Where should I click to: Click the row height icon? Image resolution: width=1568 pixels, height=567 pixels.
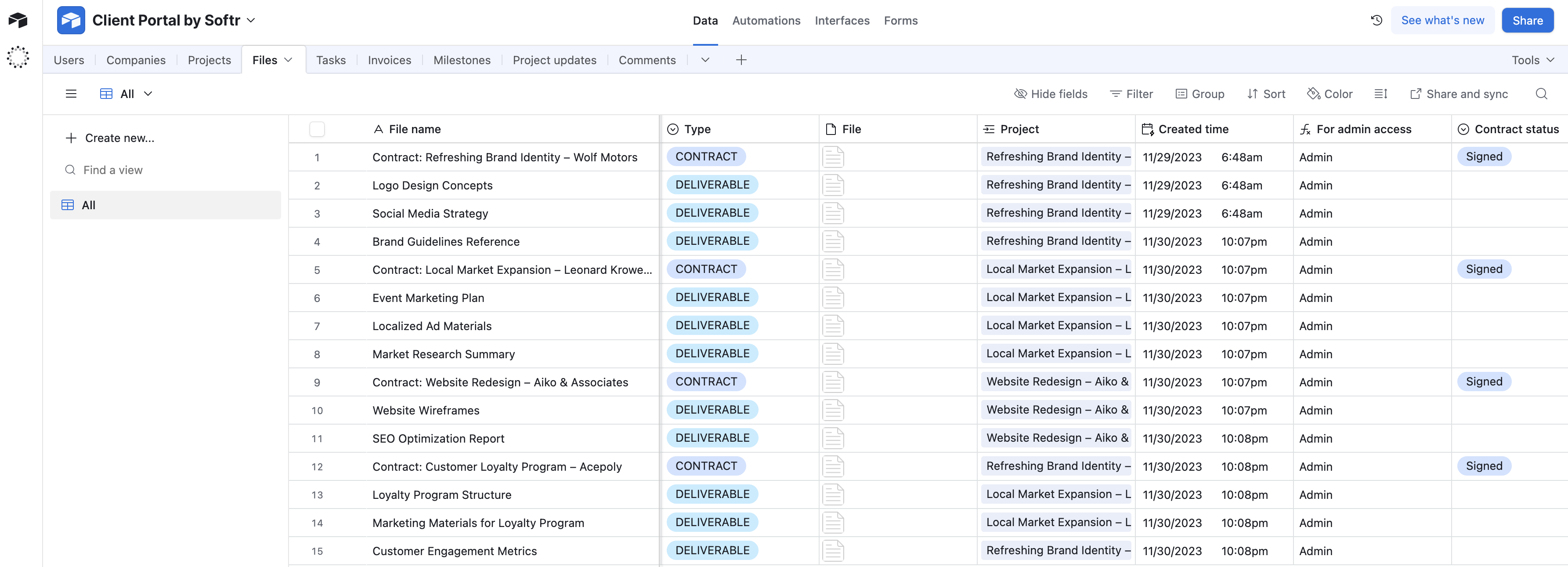coord(1380,94)
